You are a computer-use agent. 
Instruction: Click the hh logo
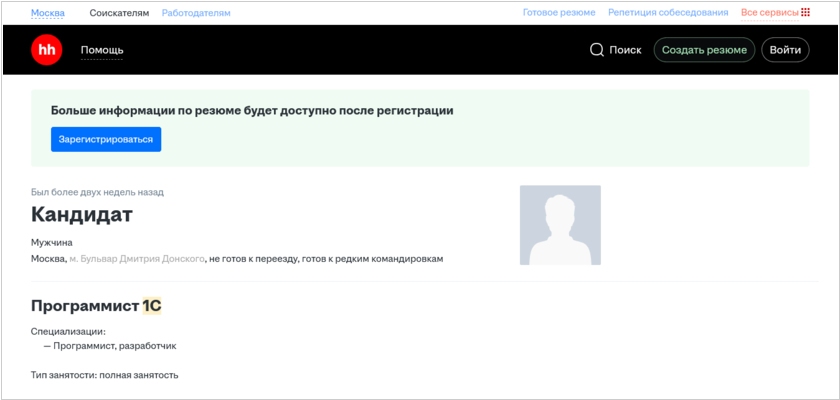click(x=46, y=50)
